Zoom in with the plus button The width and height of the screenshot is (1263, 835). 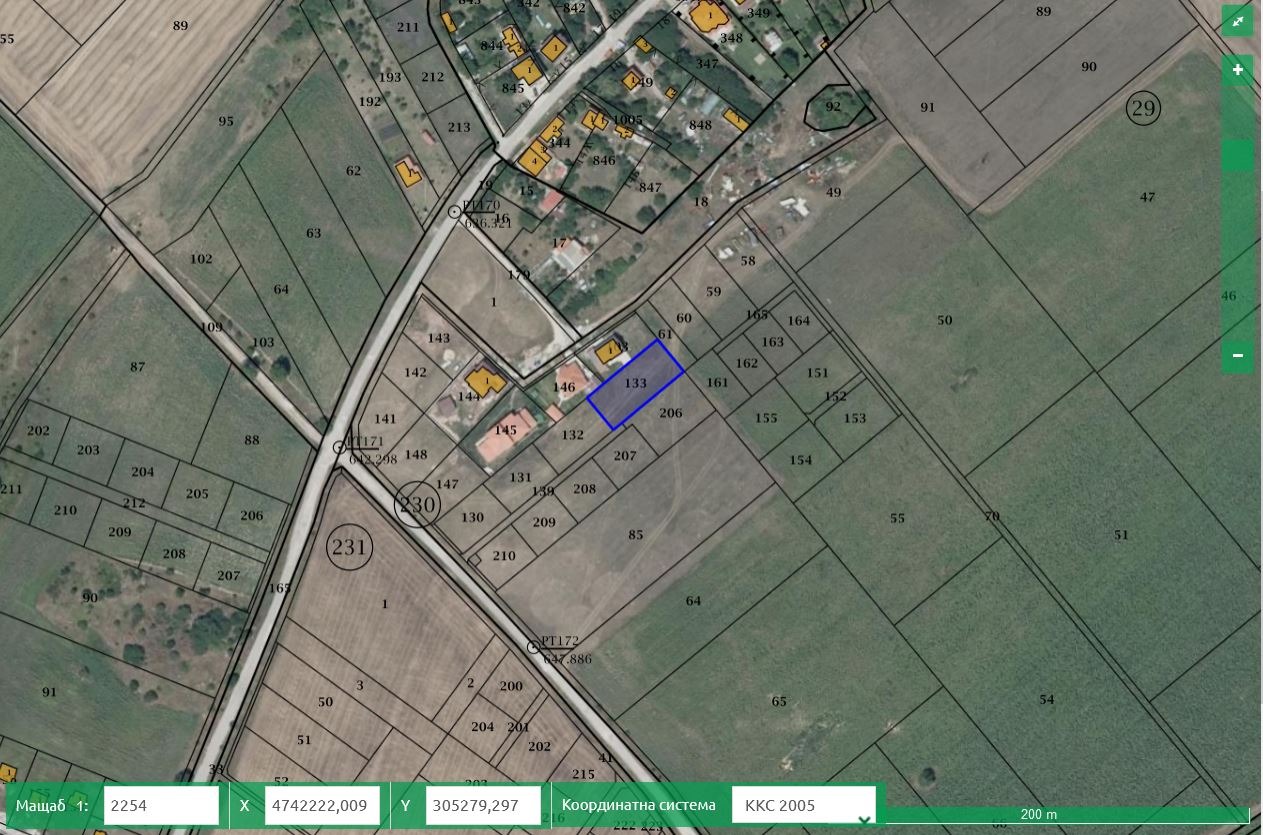[x=1237, y=70]
